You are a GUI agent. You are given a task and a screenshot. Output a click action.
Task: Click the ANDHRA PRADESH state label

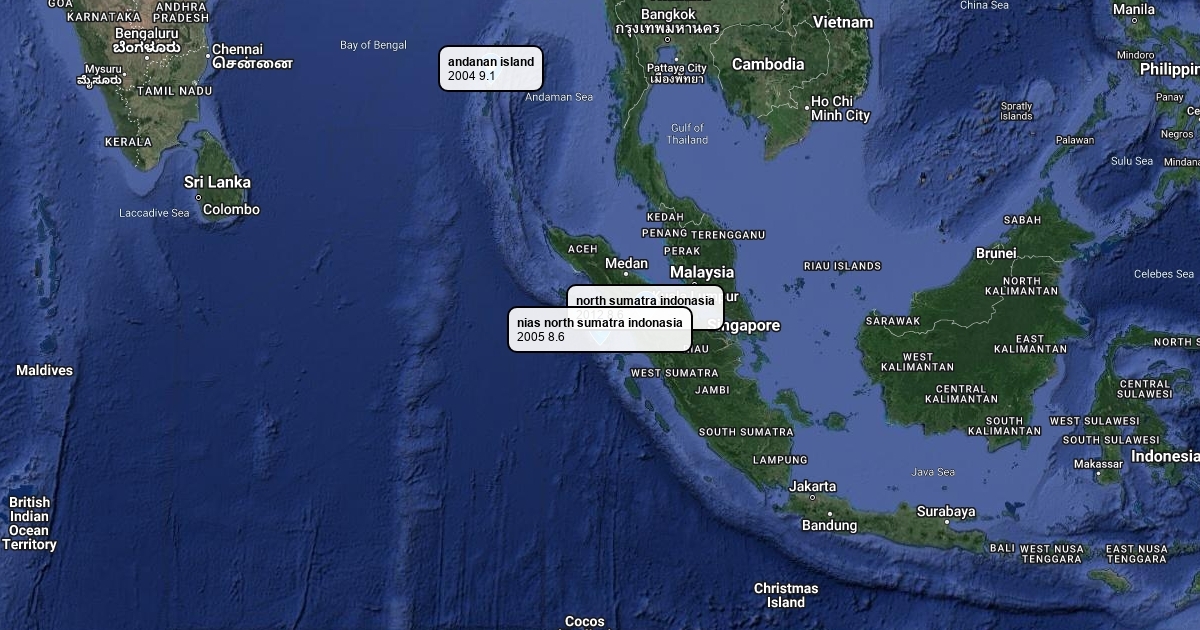point(181,11)
